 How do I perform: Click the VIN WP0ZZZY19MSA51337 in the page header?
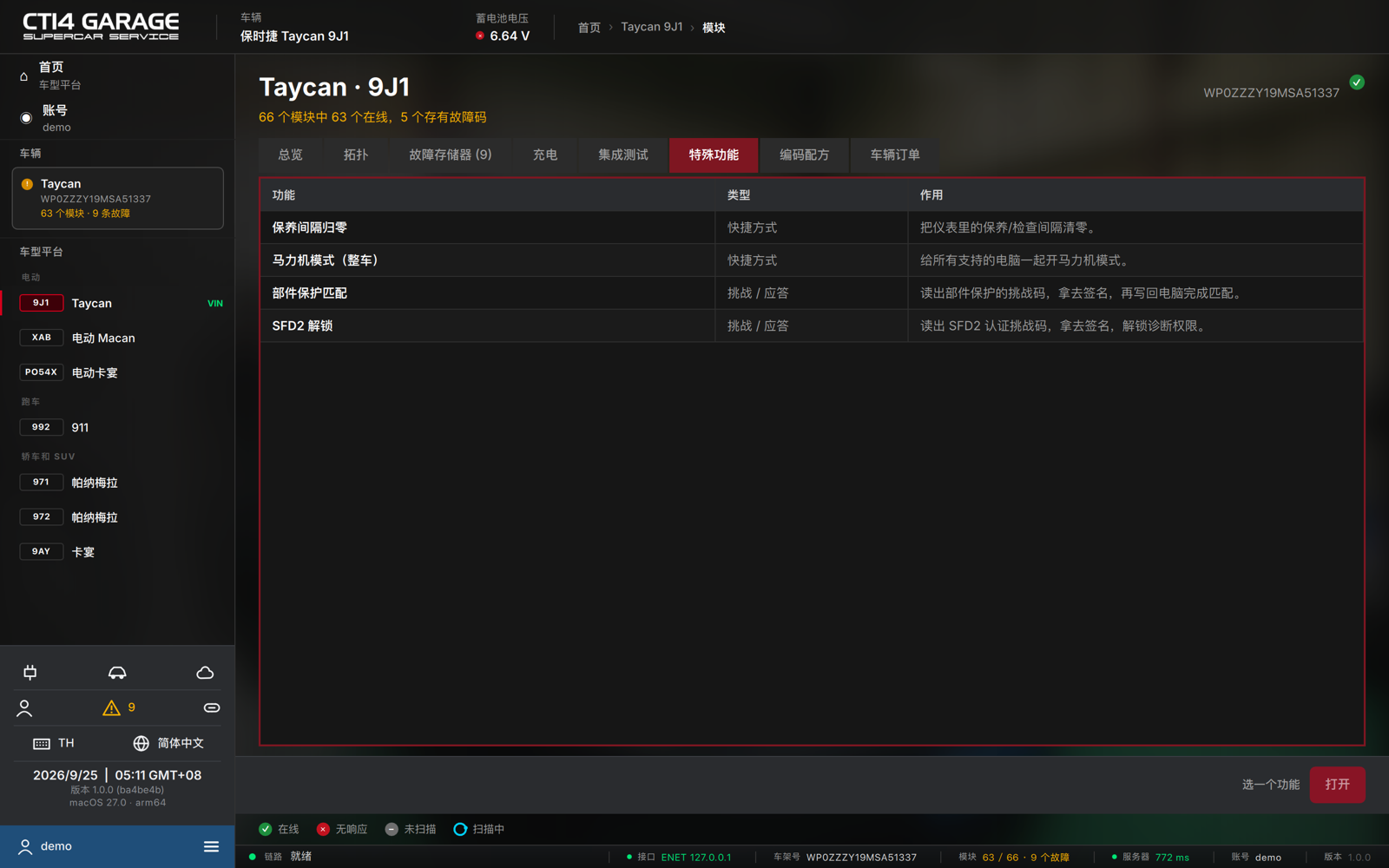[1271, 93]
